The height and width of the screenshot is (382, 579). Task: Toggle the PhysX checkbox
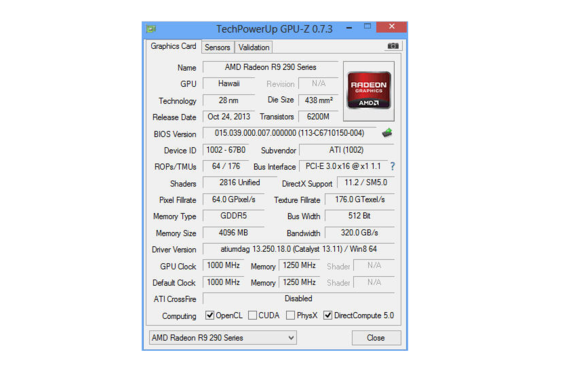coord(291,315)
